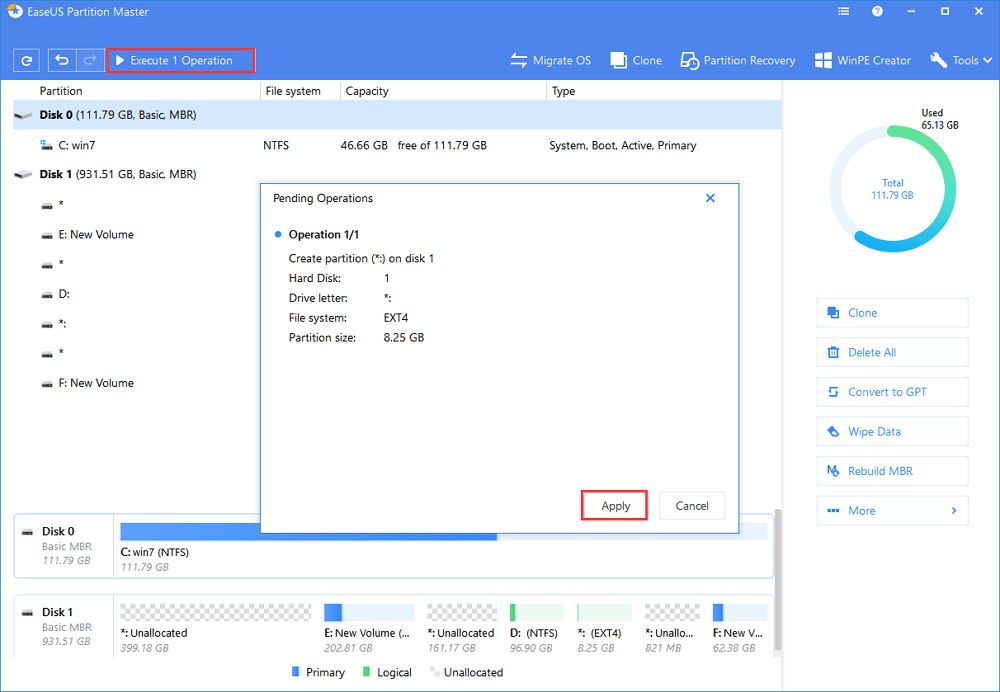The image size is (1000, 692).
Task: Open the title bar menu list icon
Action: click(x=843, y=12)
